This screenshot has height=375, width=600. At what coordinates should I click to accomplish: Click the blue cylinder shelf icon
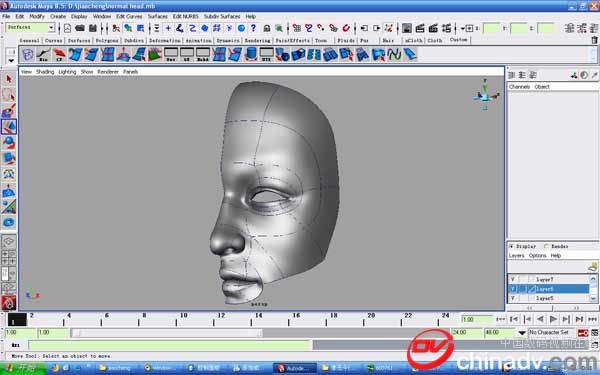pos(251,55)
